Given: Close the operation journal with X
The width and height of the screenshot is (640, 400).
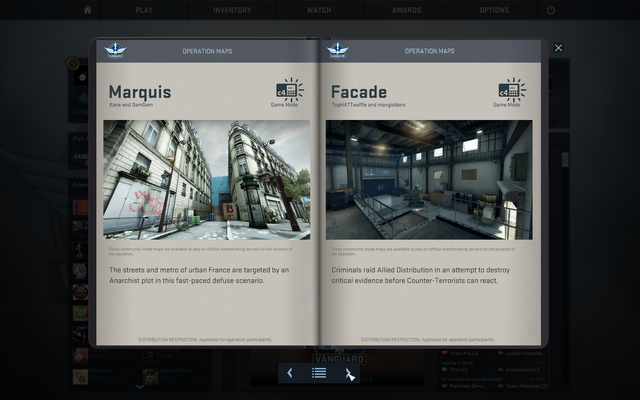Looking at the screenshot, I should (x=558, y=48).
